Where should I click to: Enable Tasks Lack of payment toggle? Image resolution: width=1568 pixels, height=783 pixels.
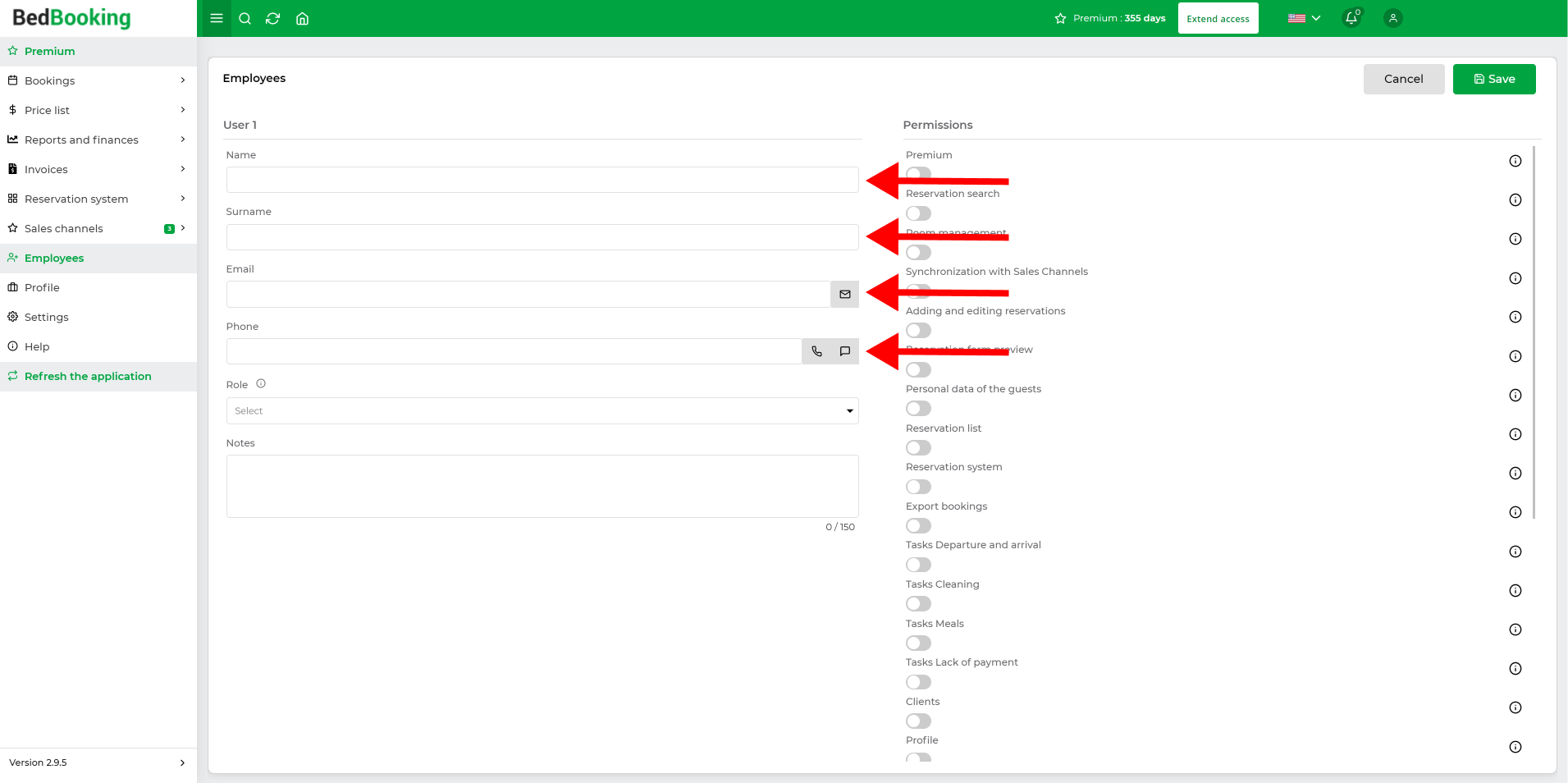(x=918, y=682)
